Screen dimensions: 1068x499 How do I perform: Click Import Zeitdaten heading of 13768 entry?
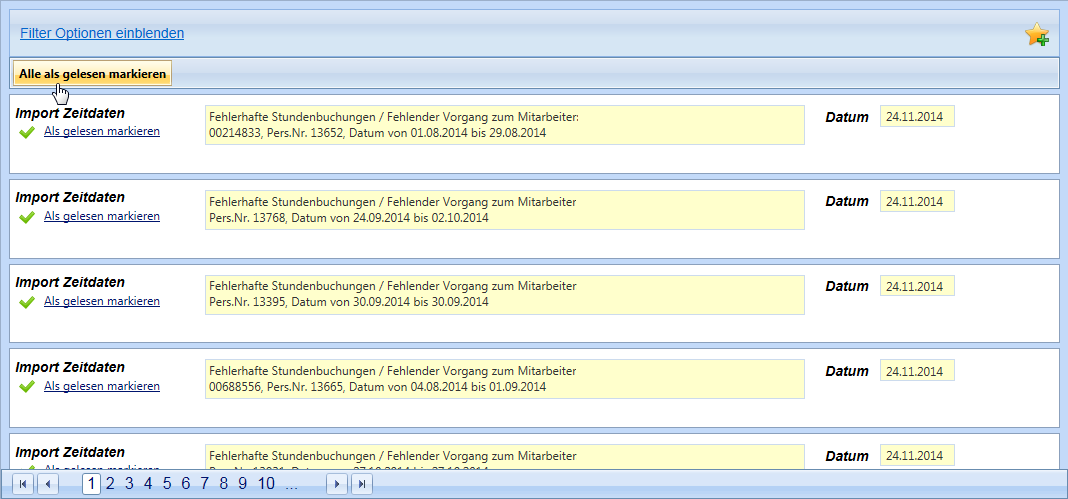click(70, 197)
